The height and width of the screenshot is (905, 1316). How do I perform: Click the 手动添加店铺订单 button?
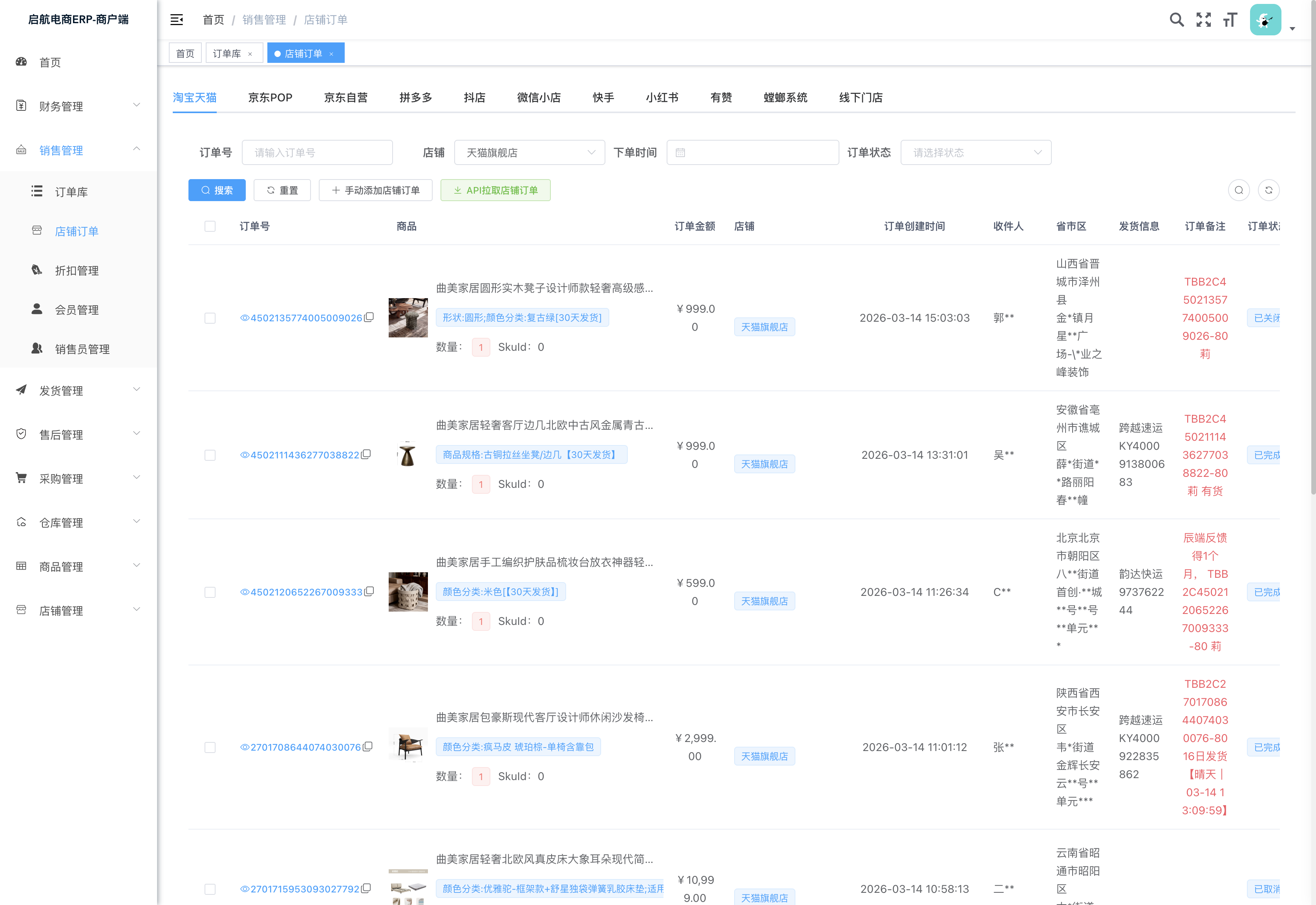point(375,190)
